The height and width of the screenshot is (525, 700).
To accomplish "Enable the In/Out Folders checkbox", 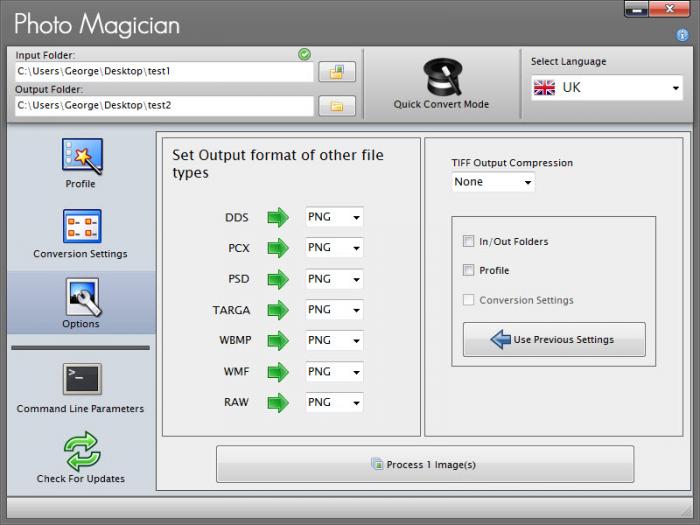I will (468, 242).
